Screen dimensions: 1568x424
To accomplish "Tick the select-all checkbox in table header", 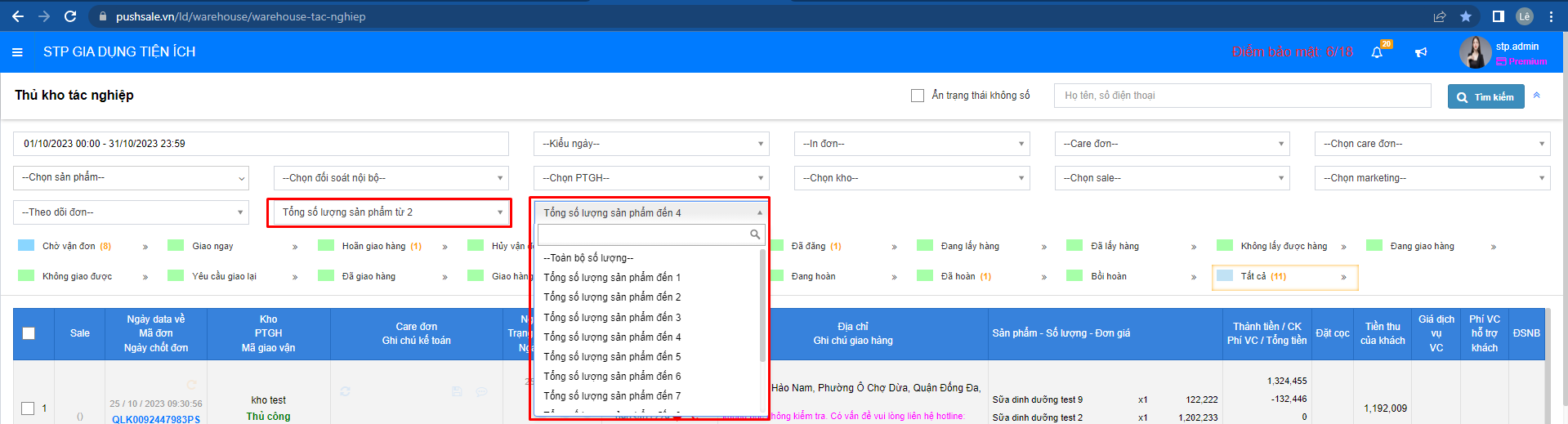I will [x=29, y=333].
